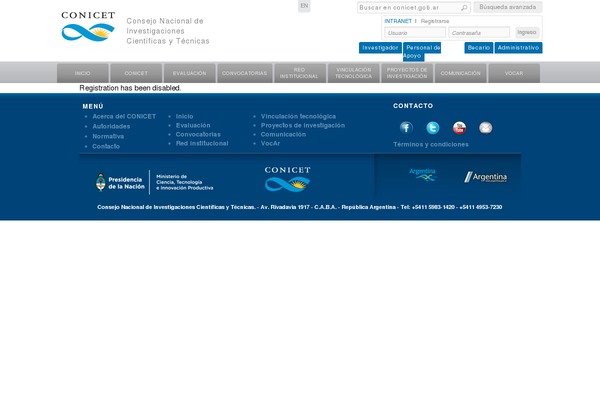Click the Ministerio de Ciencia, Tecnología logo text
The width and height of the screenshot is (600, 400).
tap(184, 182)
